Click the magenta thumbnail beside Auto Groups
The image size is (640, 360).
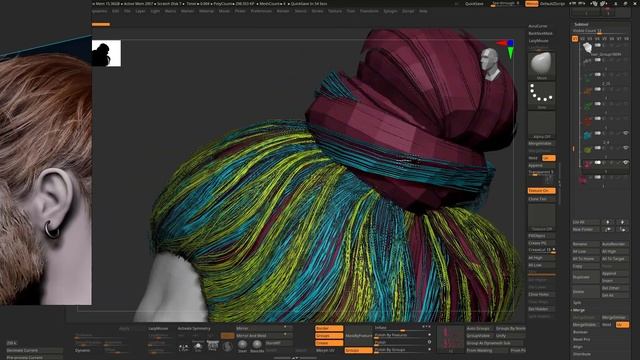[x=450, y=338]
